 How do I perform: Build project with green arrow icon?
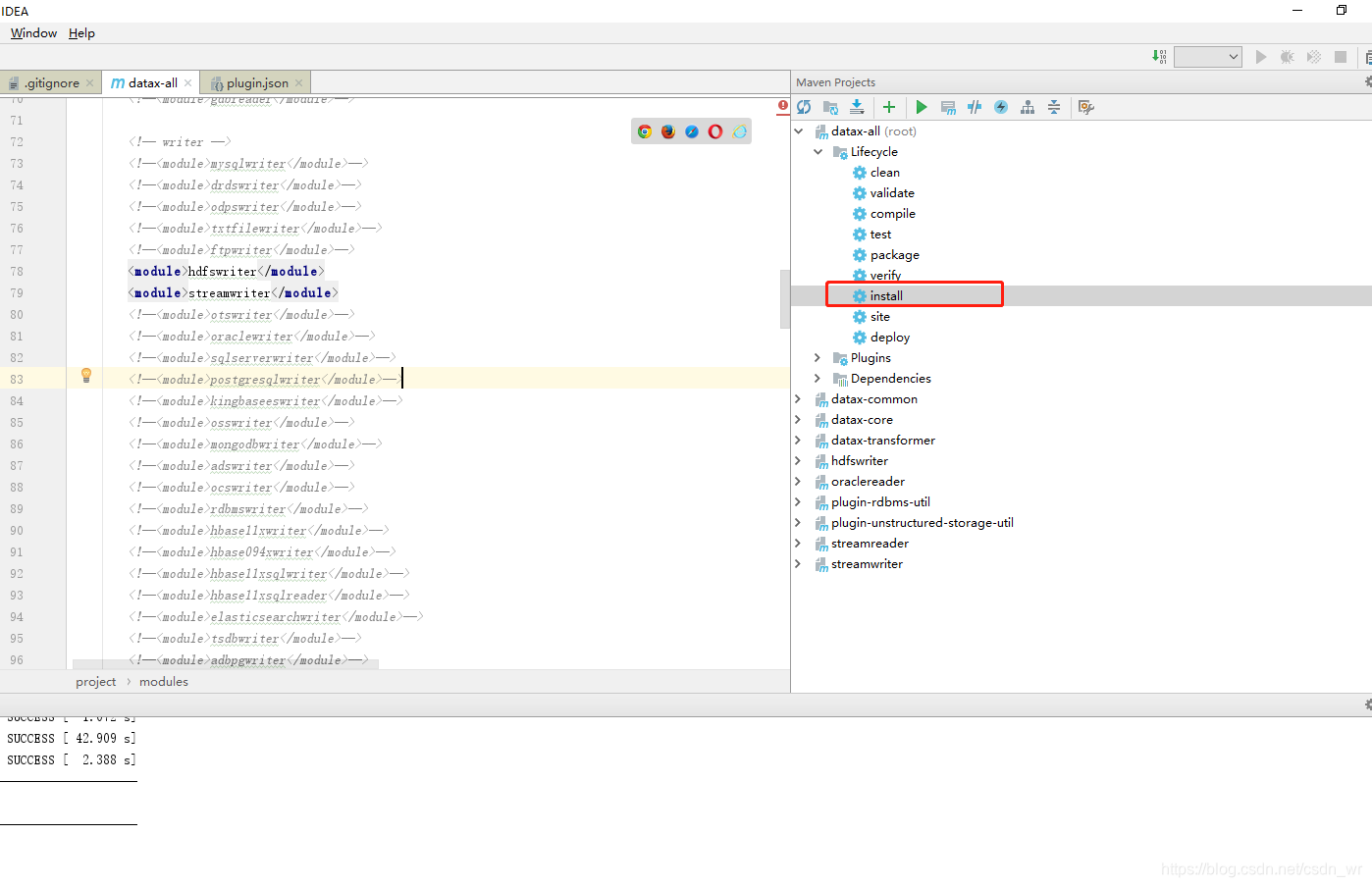[1160, 57]
